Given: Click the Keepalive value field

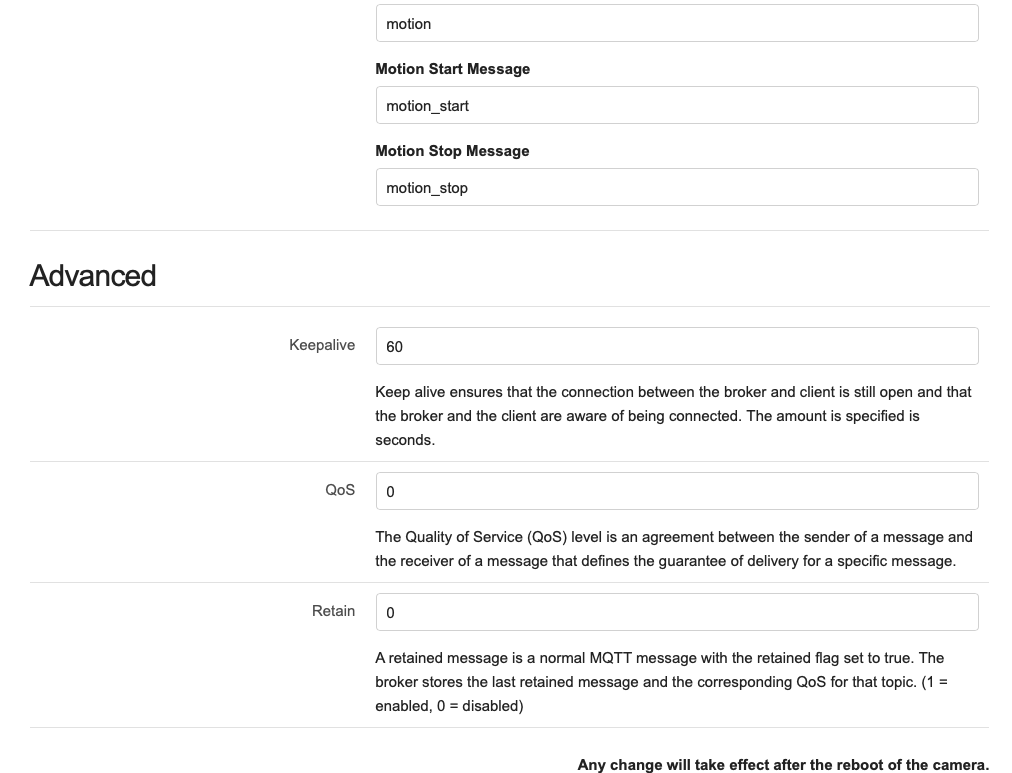Looking at the screenshot, I should click(676, 346).
